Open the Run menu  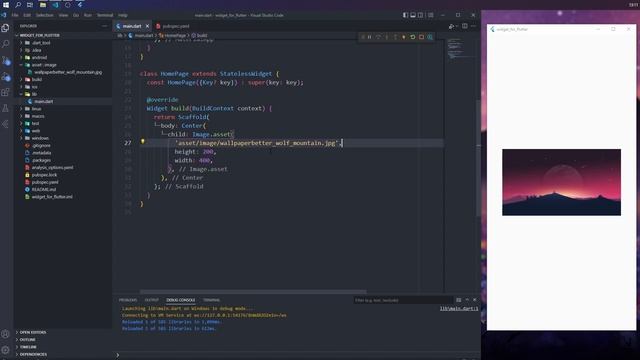(x=88, y=15)
